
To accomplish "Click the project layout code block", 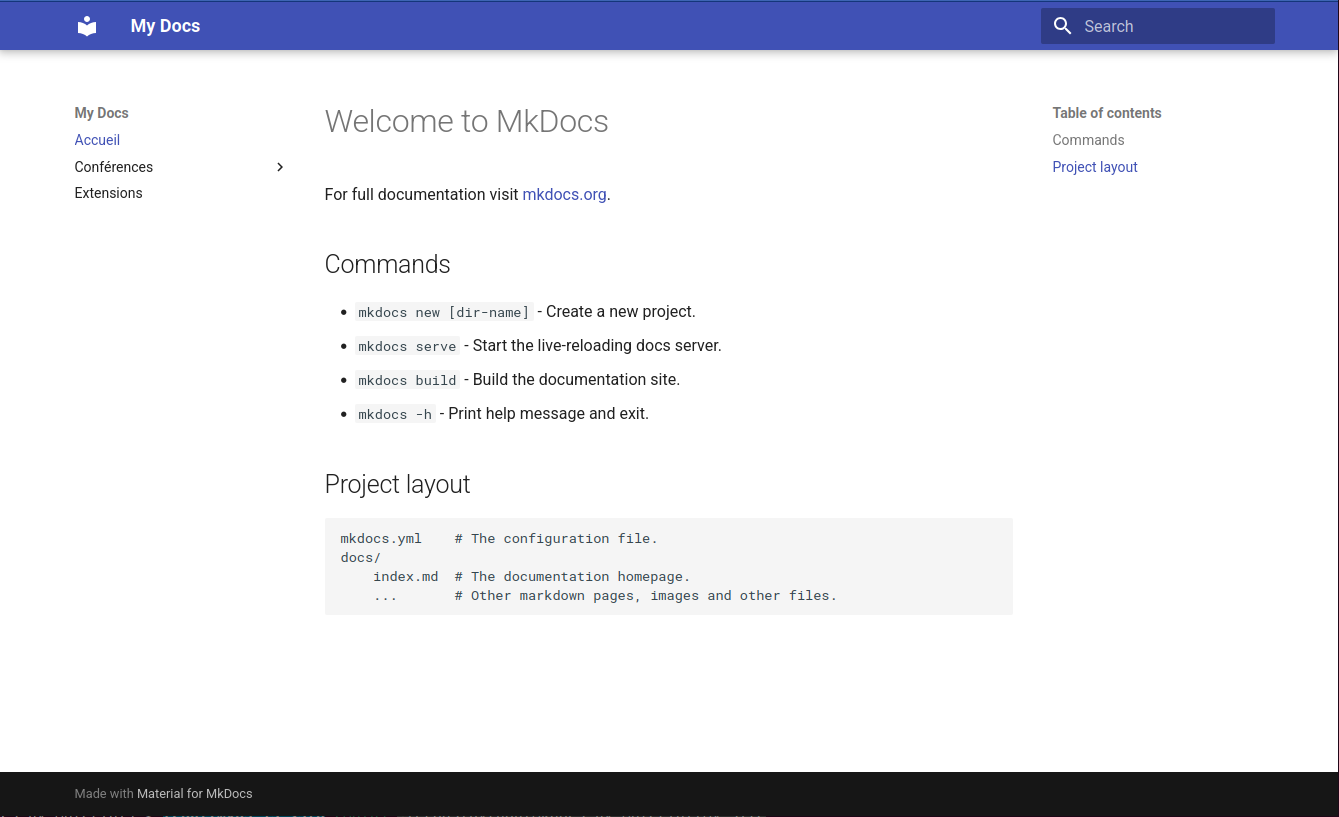I will [x=668, y=566].
